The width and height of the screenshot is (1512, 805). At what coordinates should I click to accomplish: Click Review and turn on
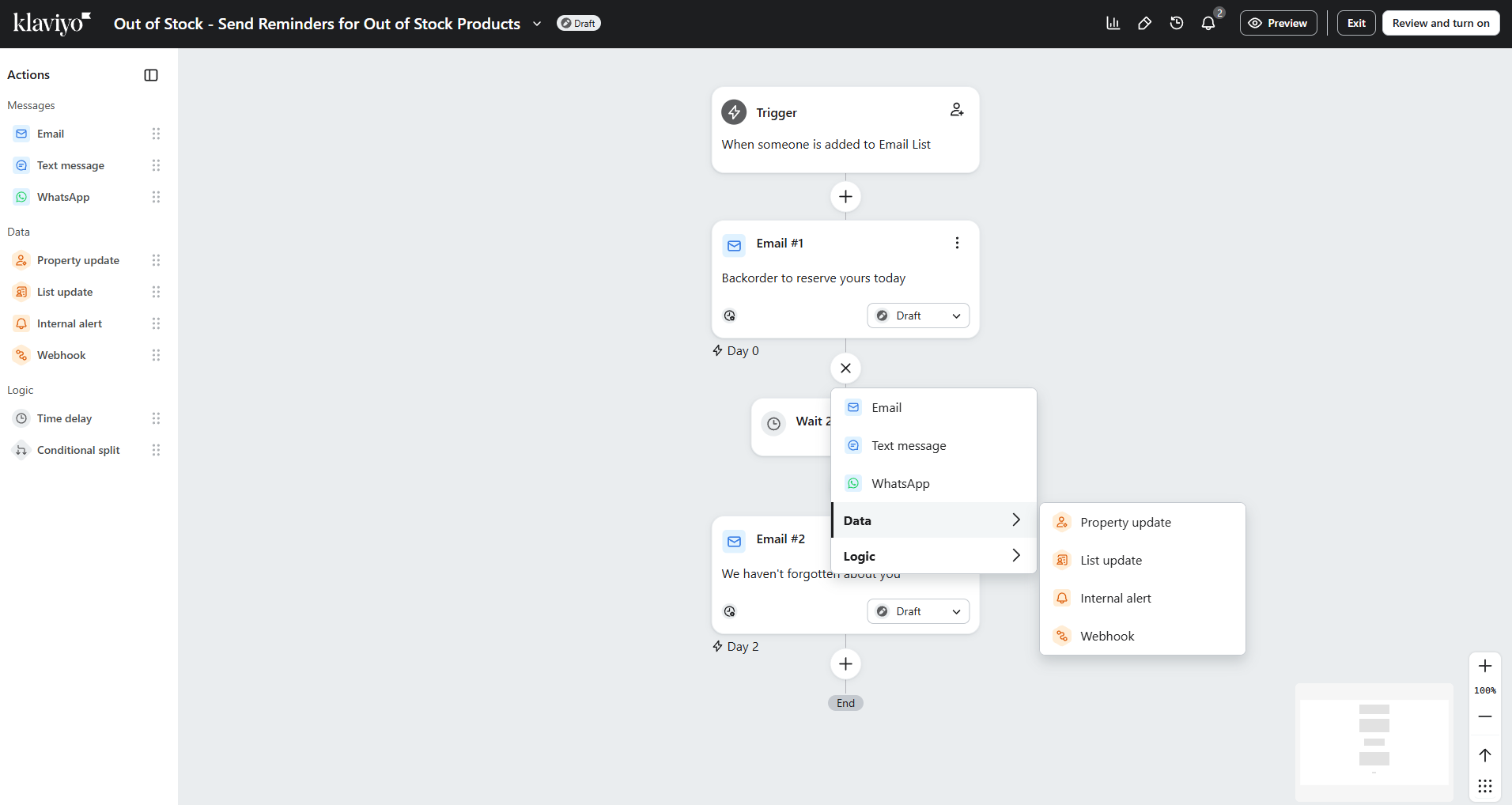(x=1440, y=22)
